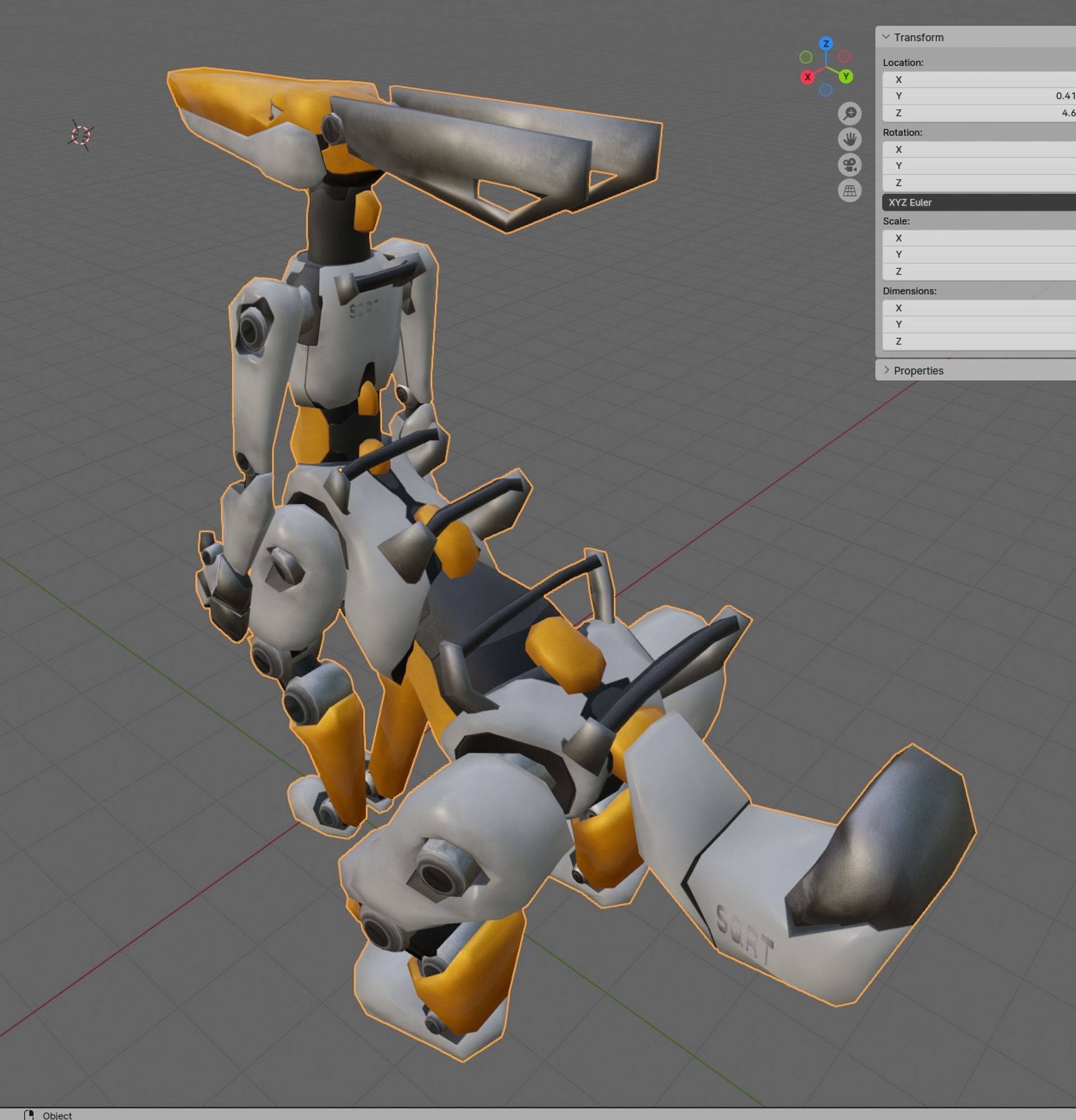Click the Location Z field
The image size is (1076, 1120).
click(x=979, y=113)
